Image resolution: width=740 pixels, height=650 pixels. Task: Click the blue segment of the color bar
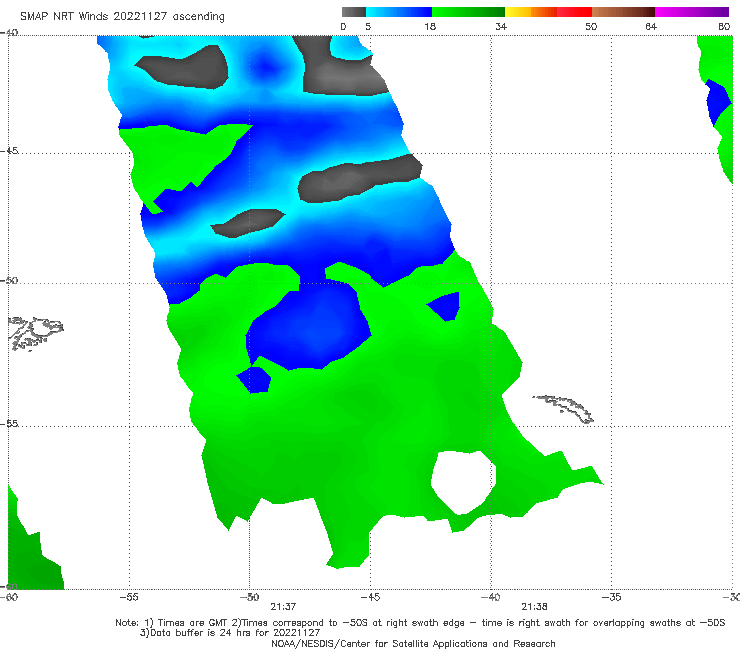point(399,12)
